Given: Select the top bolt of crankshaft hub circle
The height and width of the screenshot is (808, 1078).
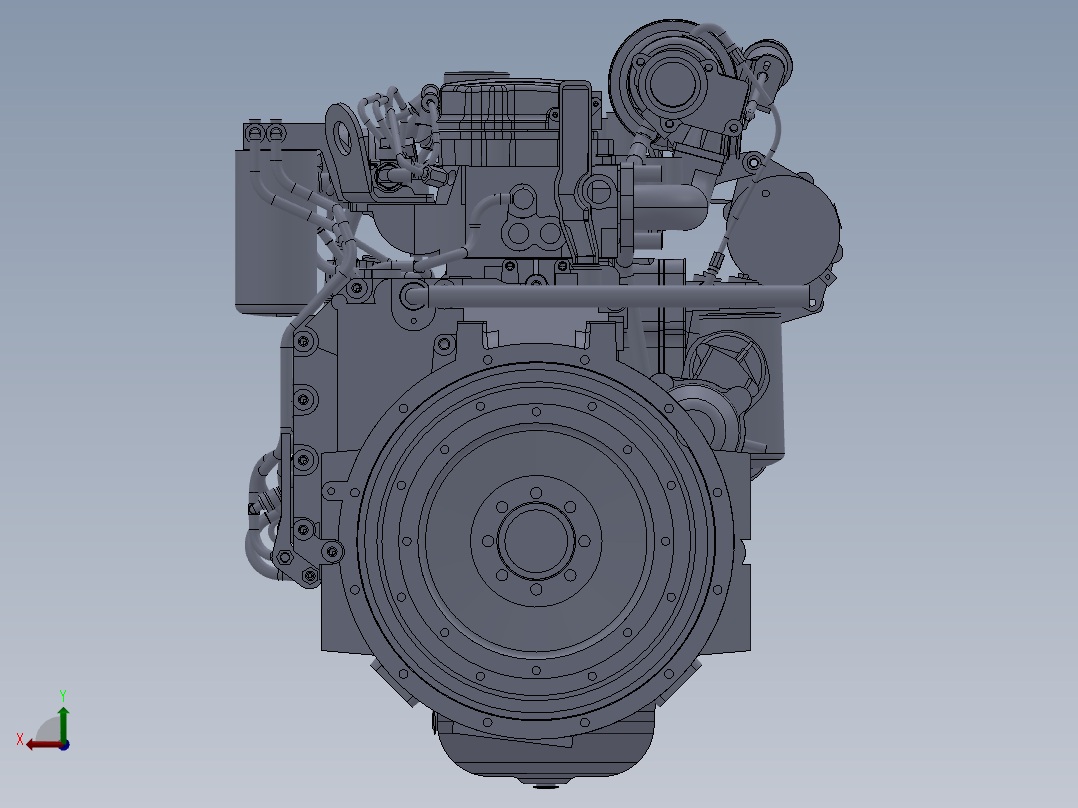Looking at the screenshot, I should coord(536,493).
